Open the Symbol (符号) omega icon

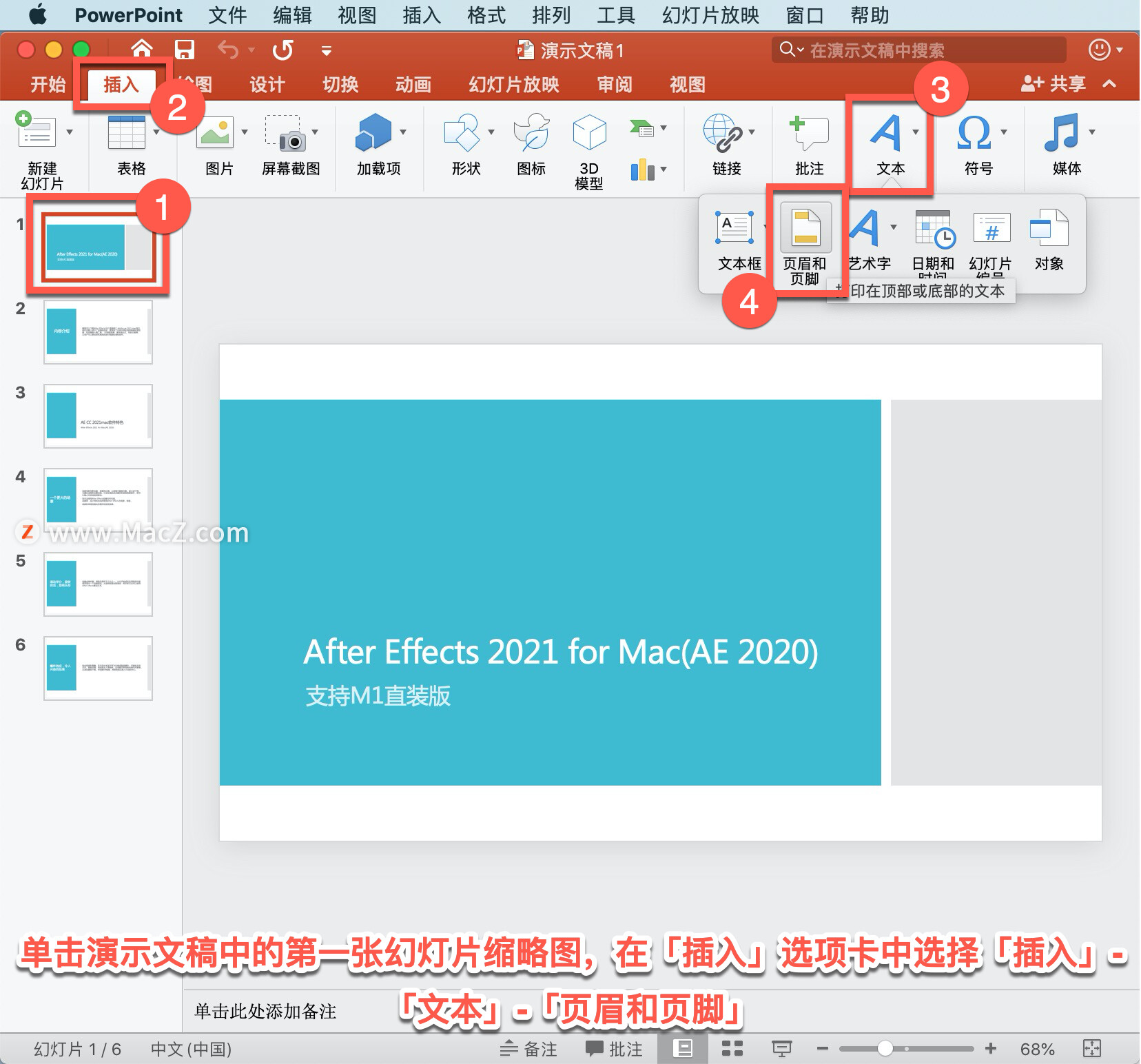coord(974,132)
